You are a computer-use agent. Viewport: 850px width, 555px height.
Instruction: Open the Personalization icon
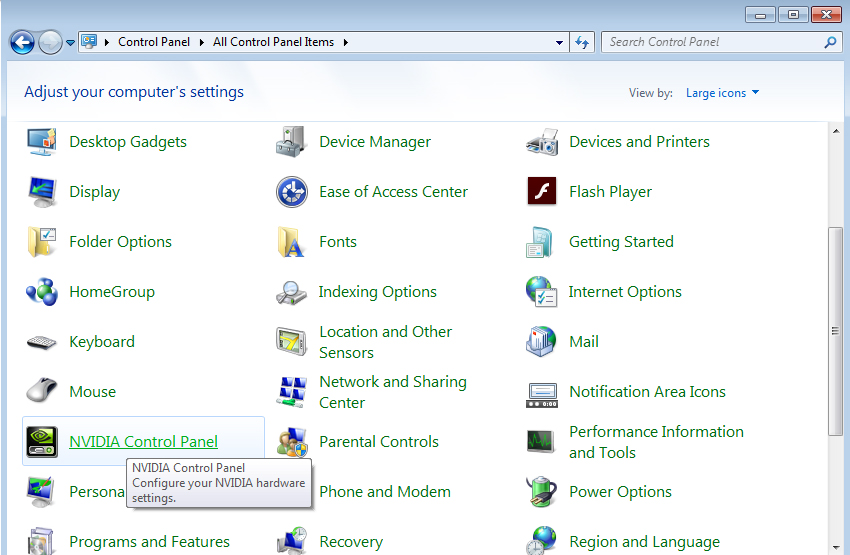coord(42,492)
